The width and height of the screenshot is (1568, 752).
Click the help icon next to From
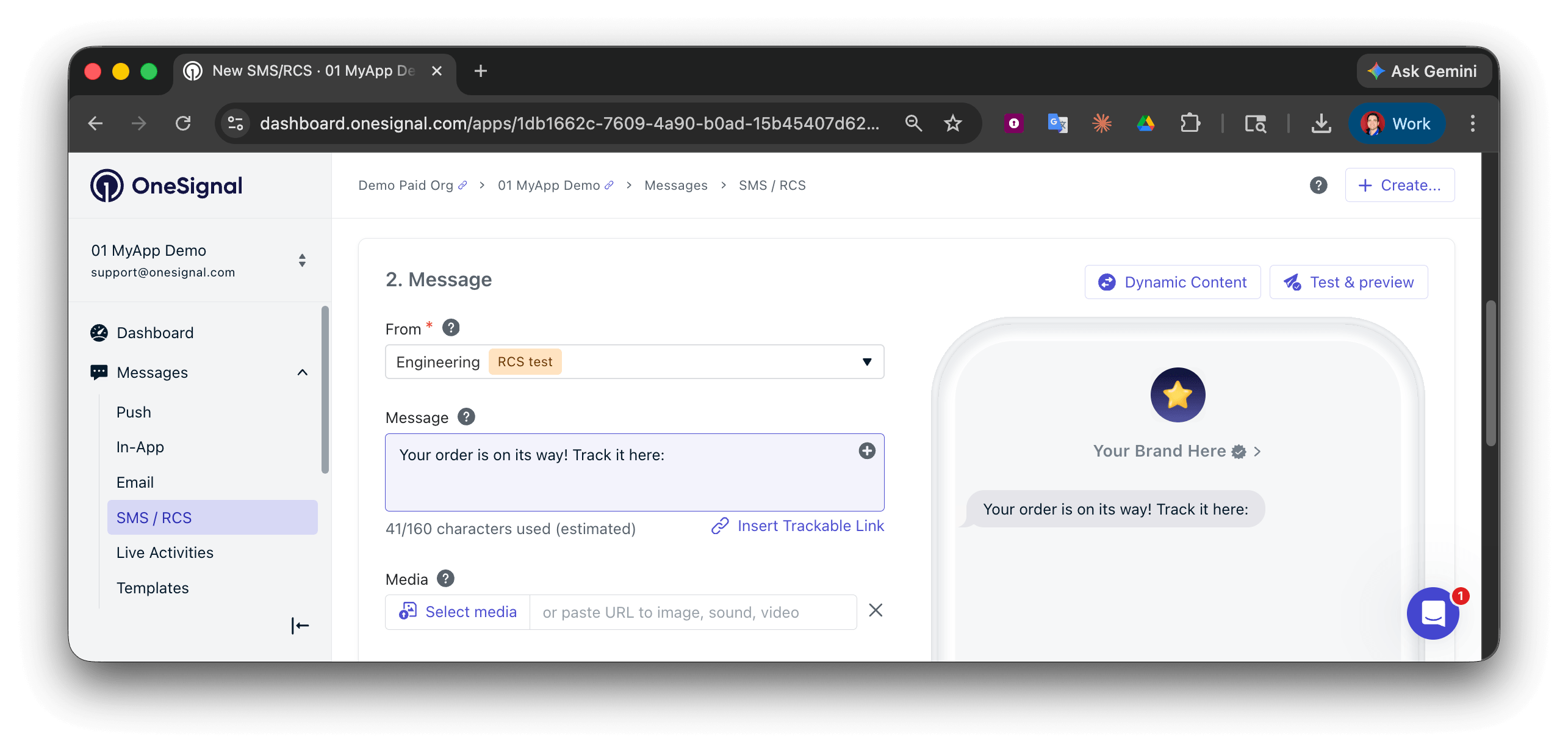(x=451, y=328)
